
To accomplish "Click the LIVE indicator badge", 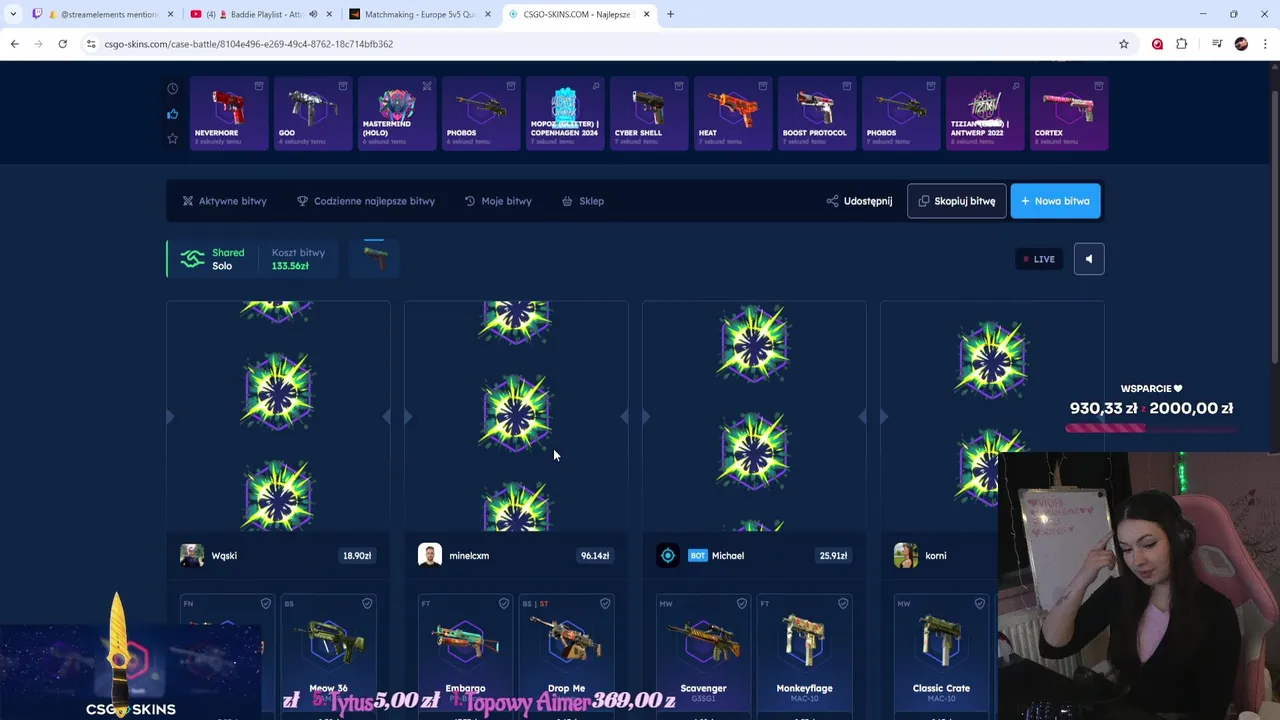I will coord(1039,259).
